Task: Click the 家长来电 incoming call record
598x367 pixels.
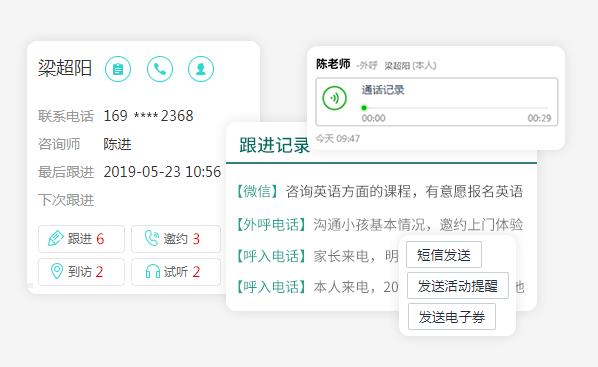Action: [x=317, y=256]
